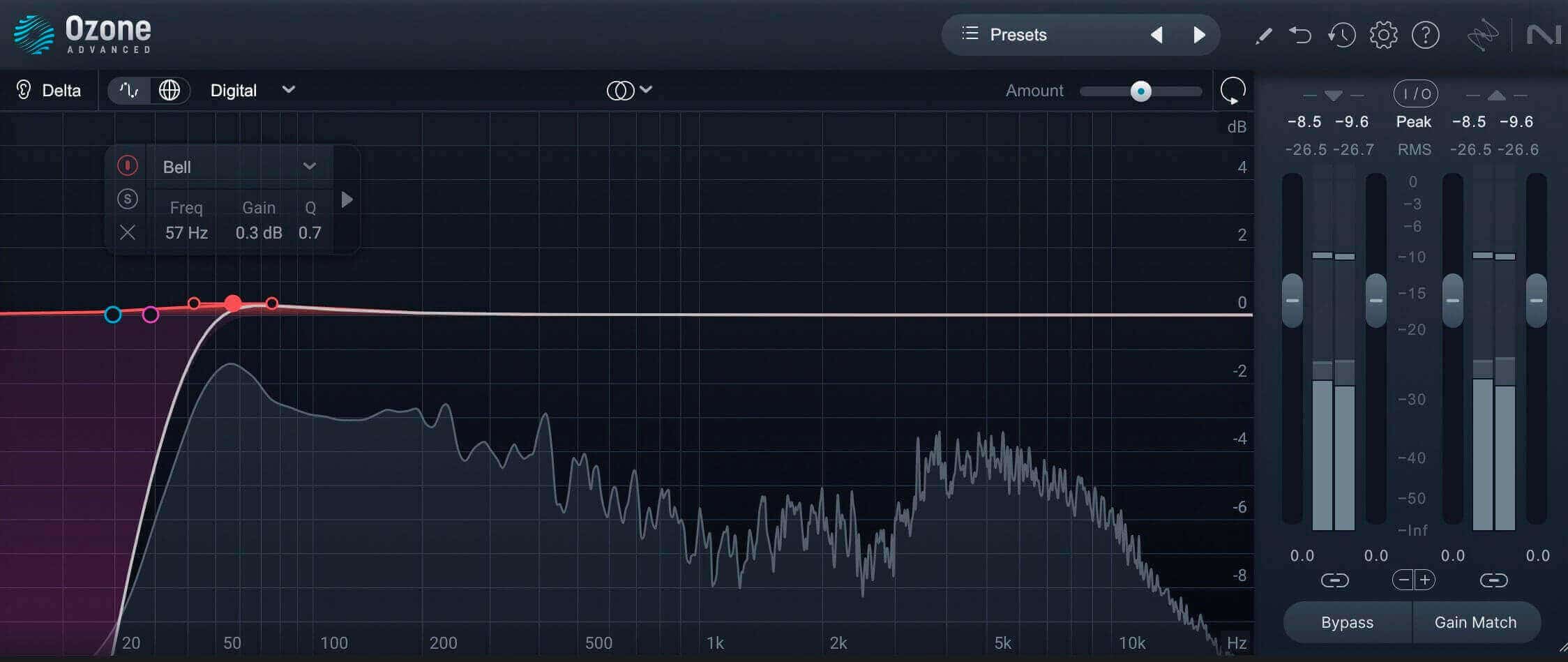Screen dimensions: 1568x662
Task: Click the Gain Match button
Action: (x=1476, y=622)
